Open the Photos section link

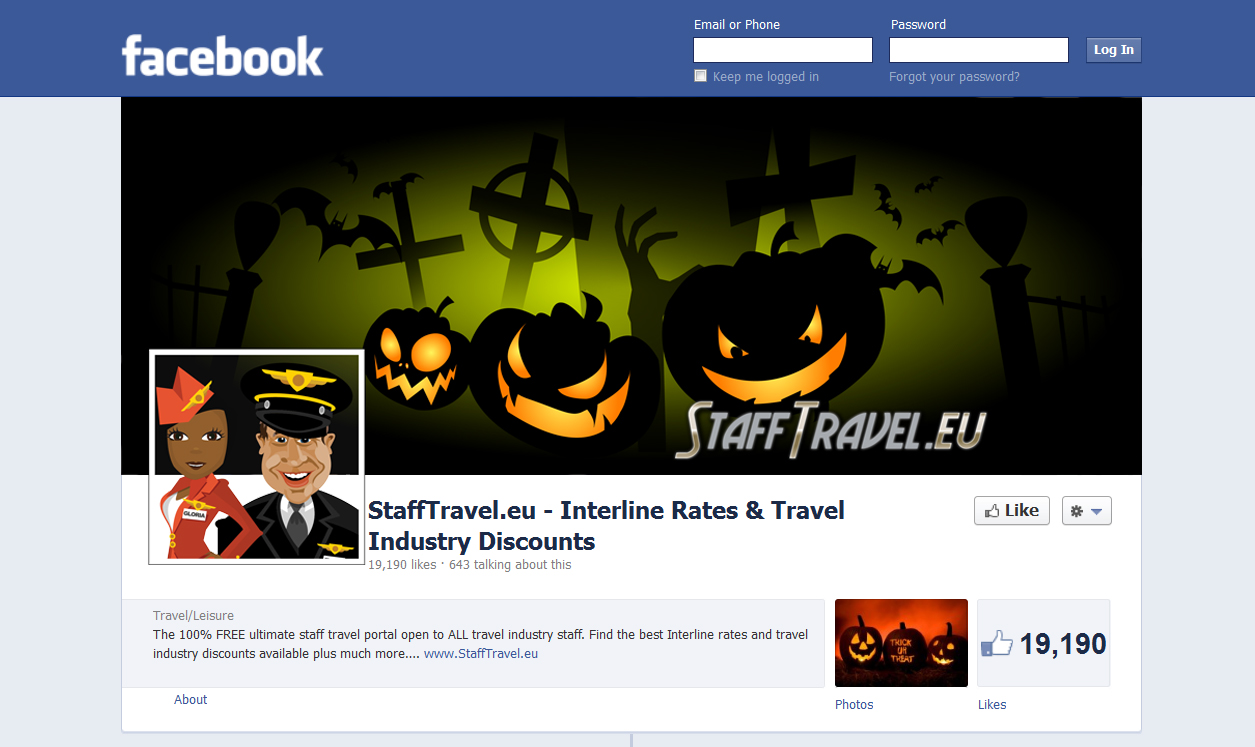click(854, 705)
